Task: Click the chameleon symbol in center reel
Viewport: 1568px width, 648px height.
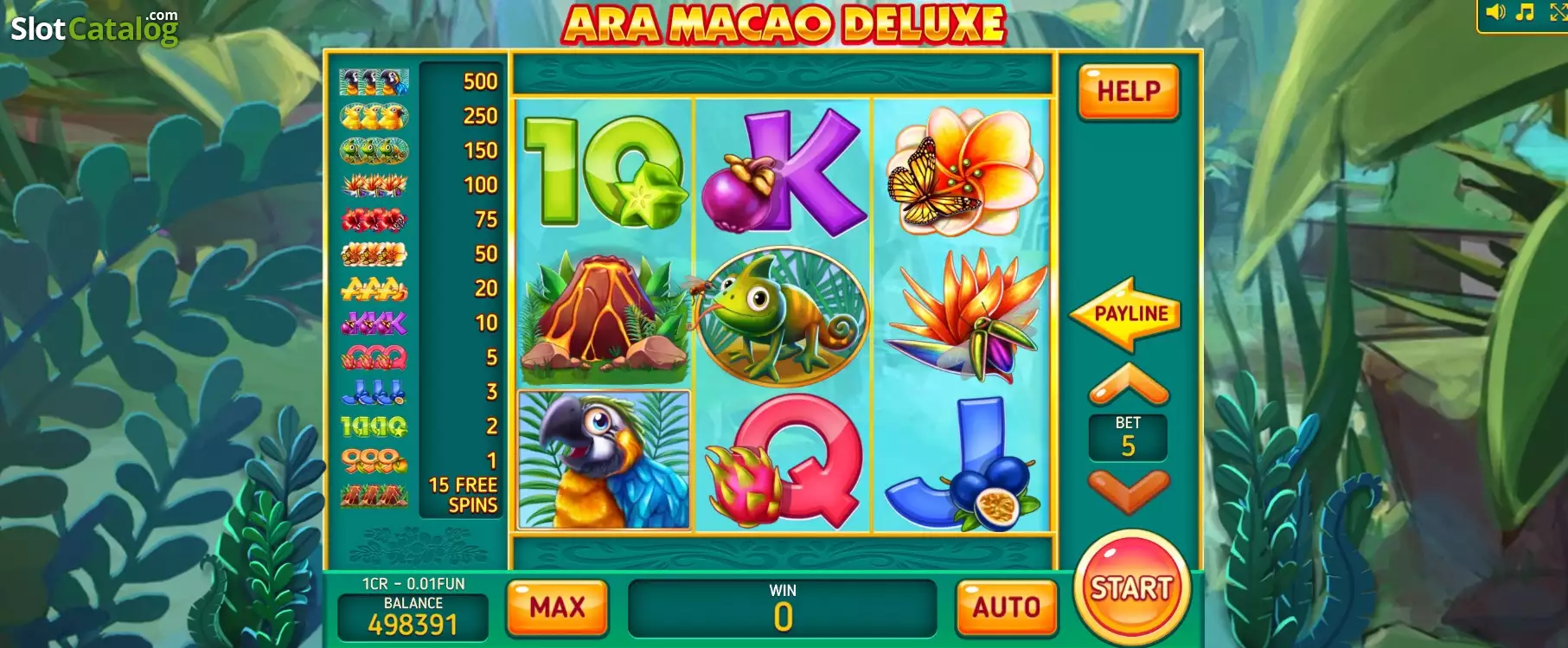Action: [x=781, y=317]
